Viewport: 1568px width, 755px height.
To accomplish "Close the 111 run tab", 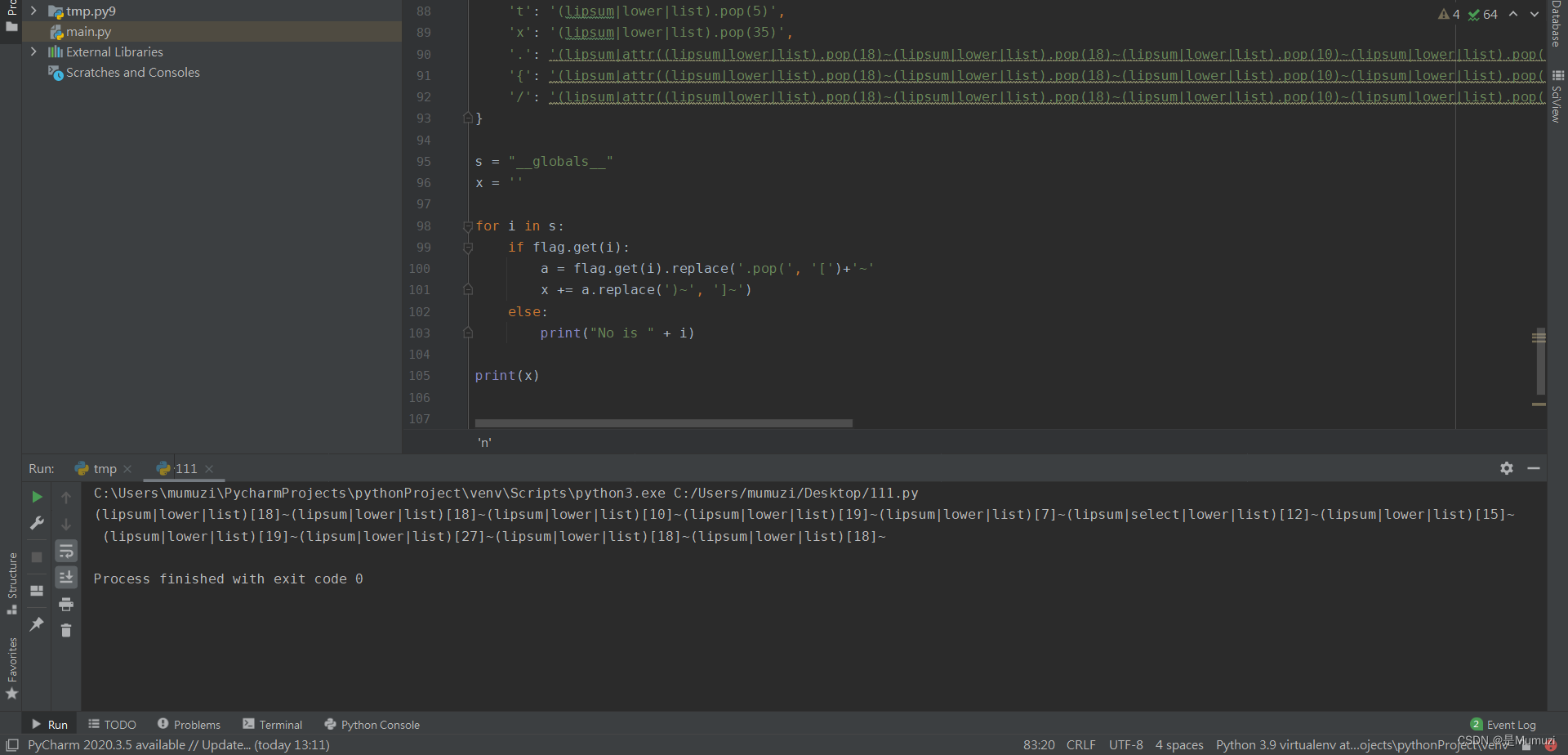I will click(x=209, y=469).
